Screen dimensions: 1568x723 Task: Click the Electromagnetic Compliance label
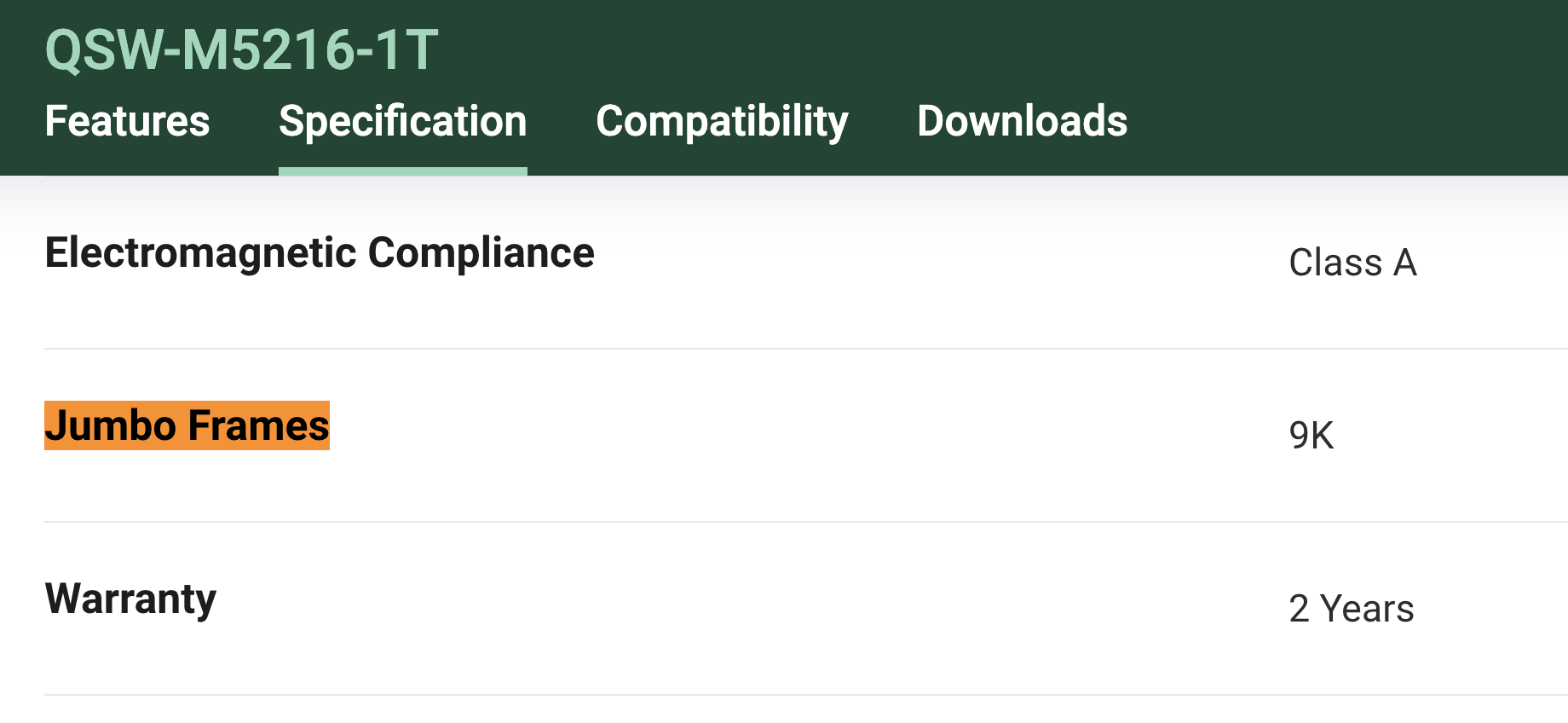(320, 253)
